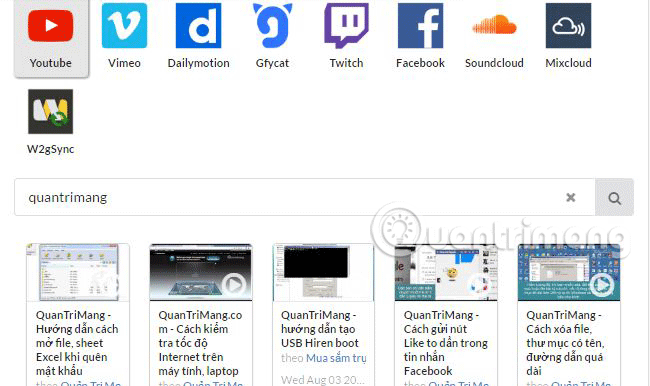
Task: Open thumbnail of USB Hiren boot video
Action: [323, 272]
